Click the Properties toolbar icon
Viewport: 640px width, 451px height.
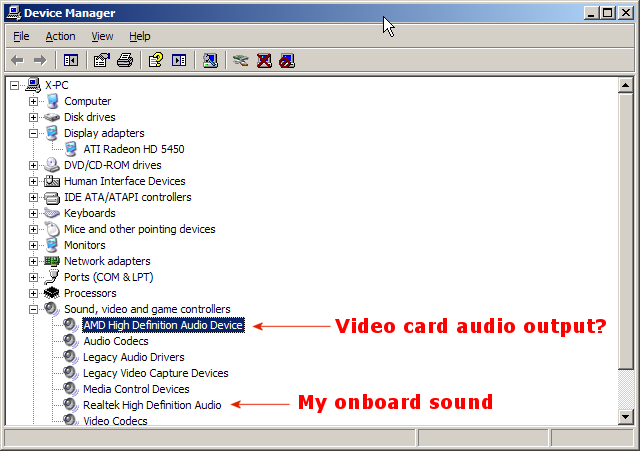pos(101,60)
